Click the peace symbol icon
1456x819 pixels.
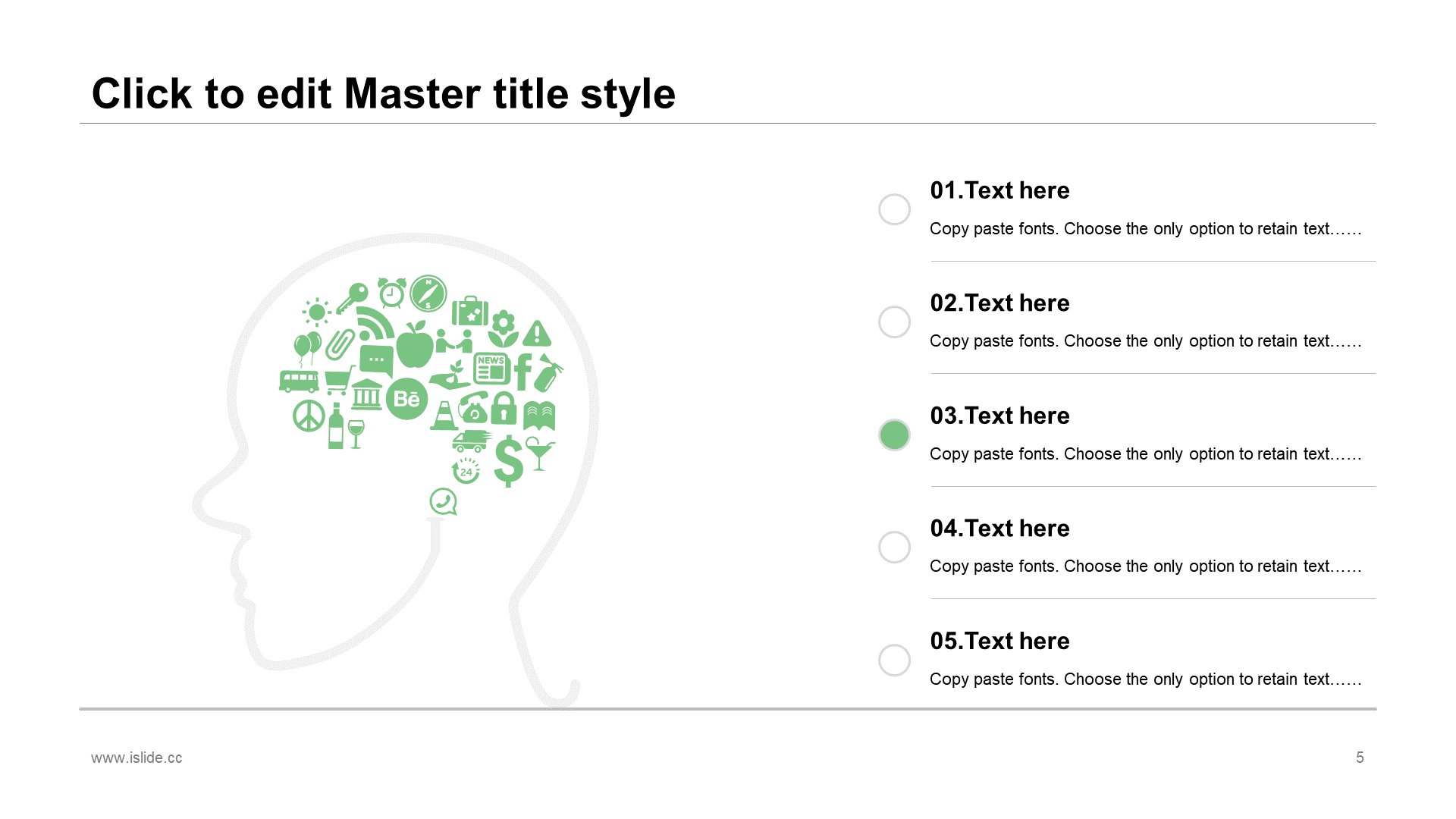tap(309, 416)
